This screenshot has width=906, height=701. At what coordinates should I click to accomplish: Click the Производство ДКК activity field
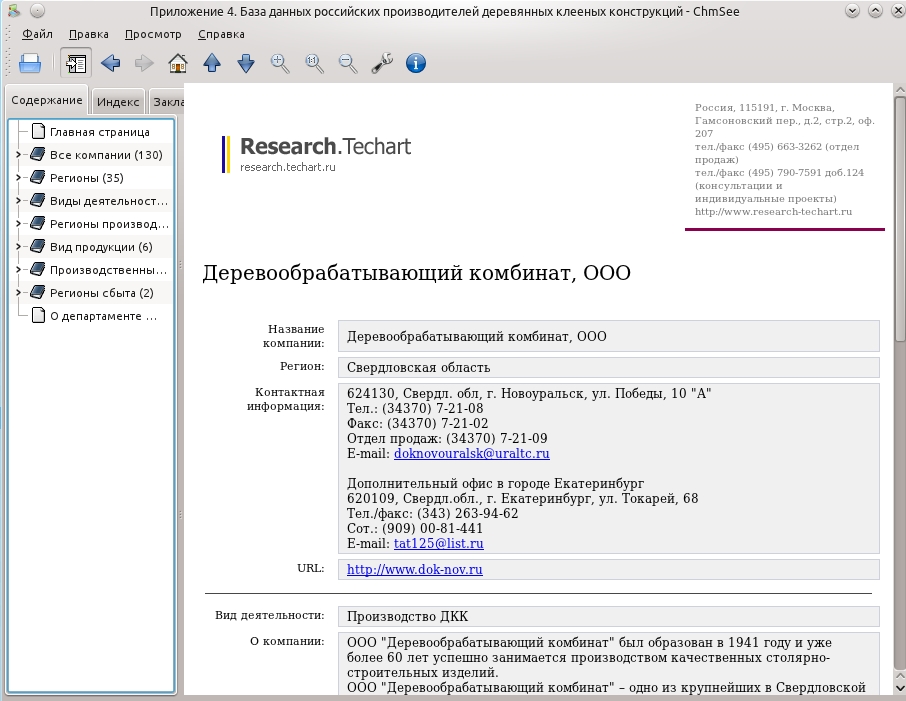608,617
